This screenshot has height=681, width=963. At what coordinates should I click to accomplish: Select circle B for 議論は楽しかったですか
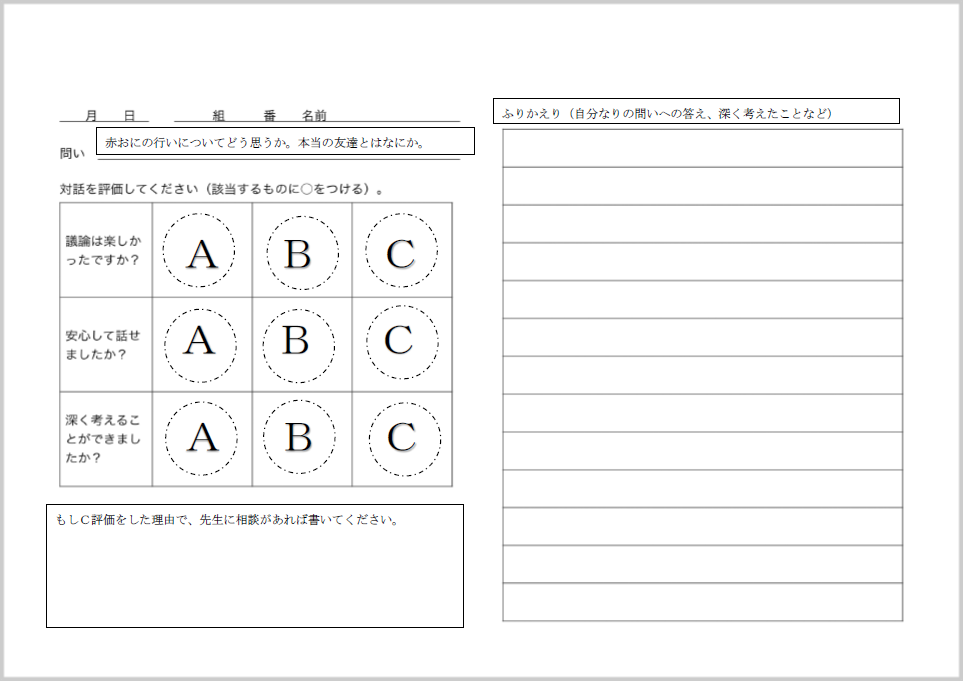[x=302, y=252]
